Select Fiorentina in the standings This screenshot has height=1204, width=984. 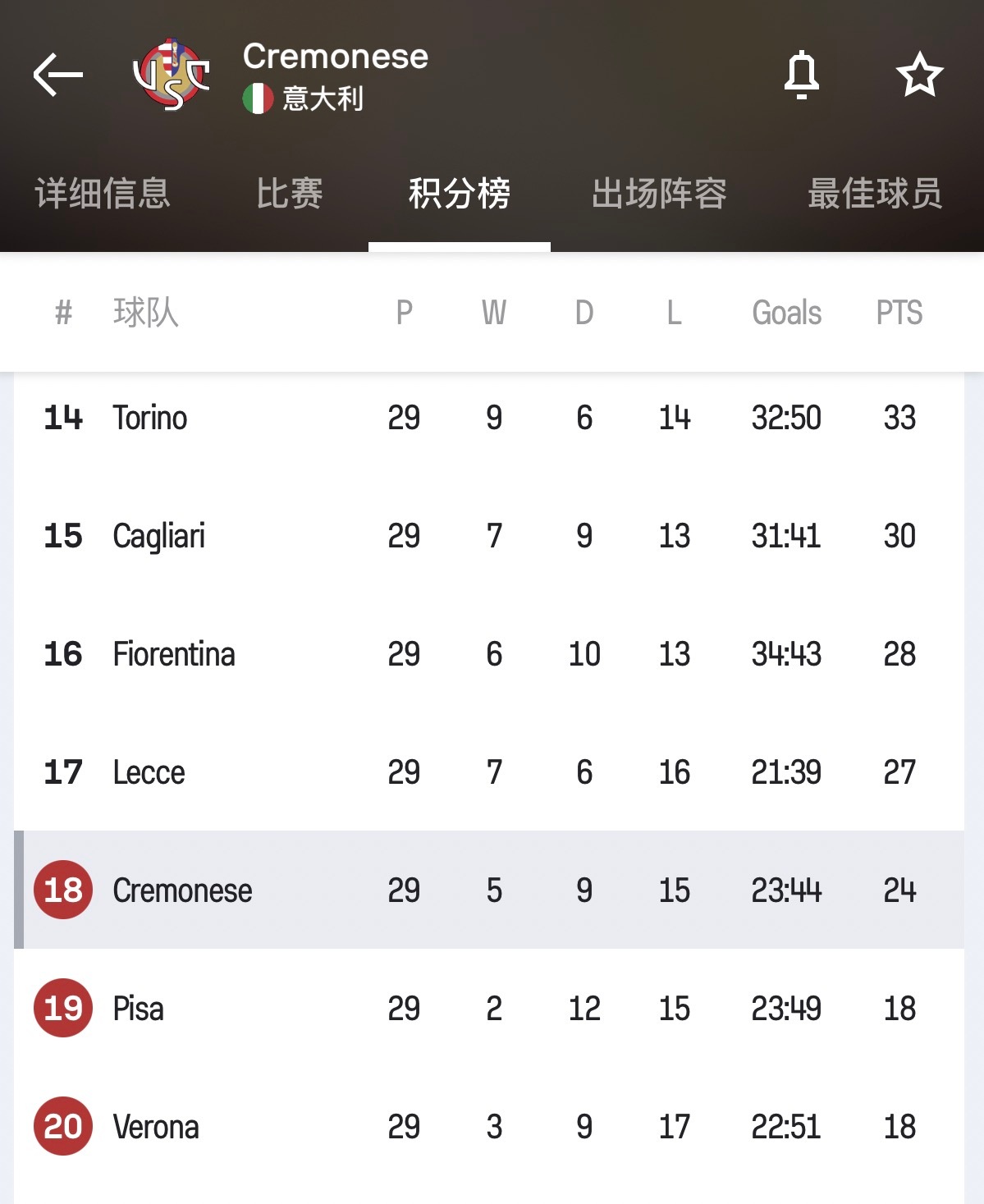click(174, 654)
